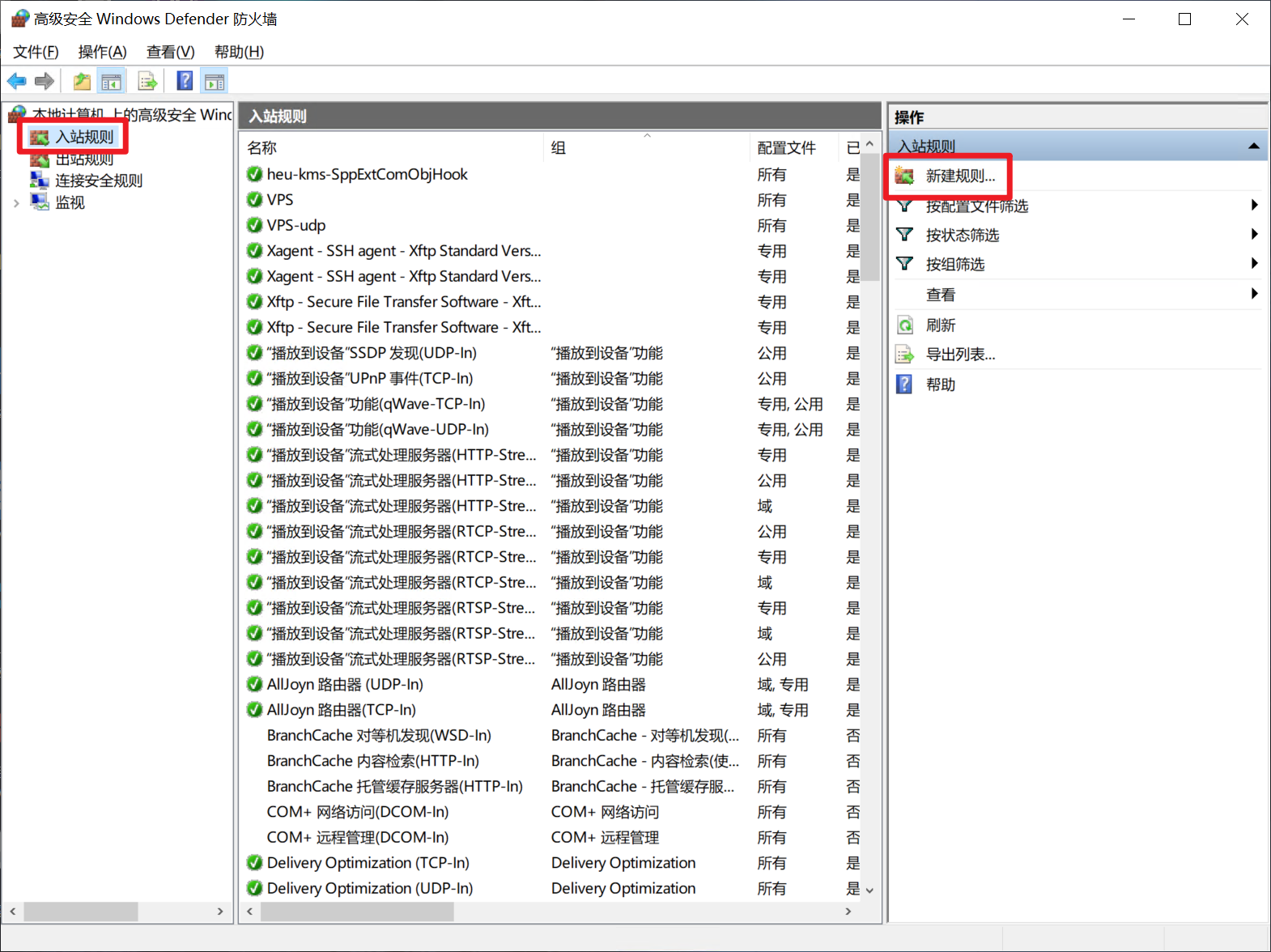Click the 连接安全规则 tree icon
Image resolution: width=1271 pixels, height=952 pixels.
40,180
